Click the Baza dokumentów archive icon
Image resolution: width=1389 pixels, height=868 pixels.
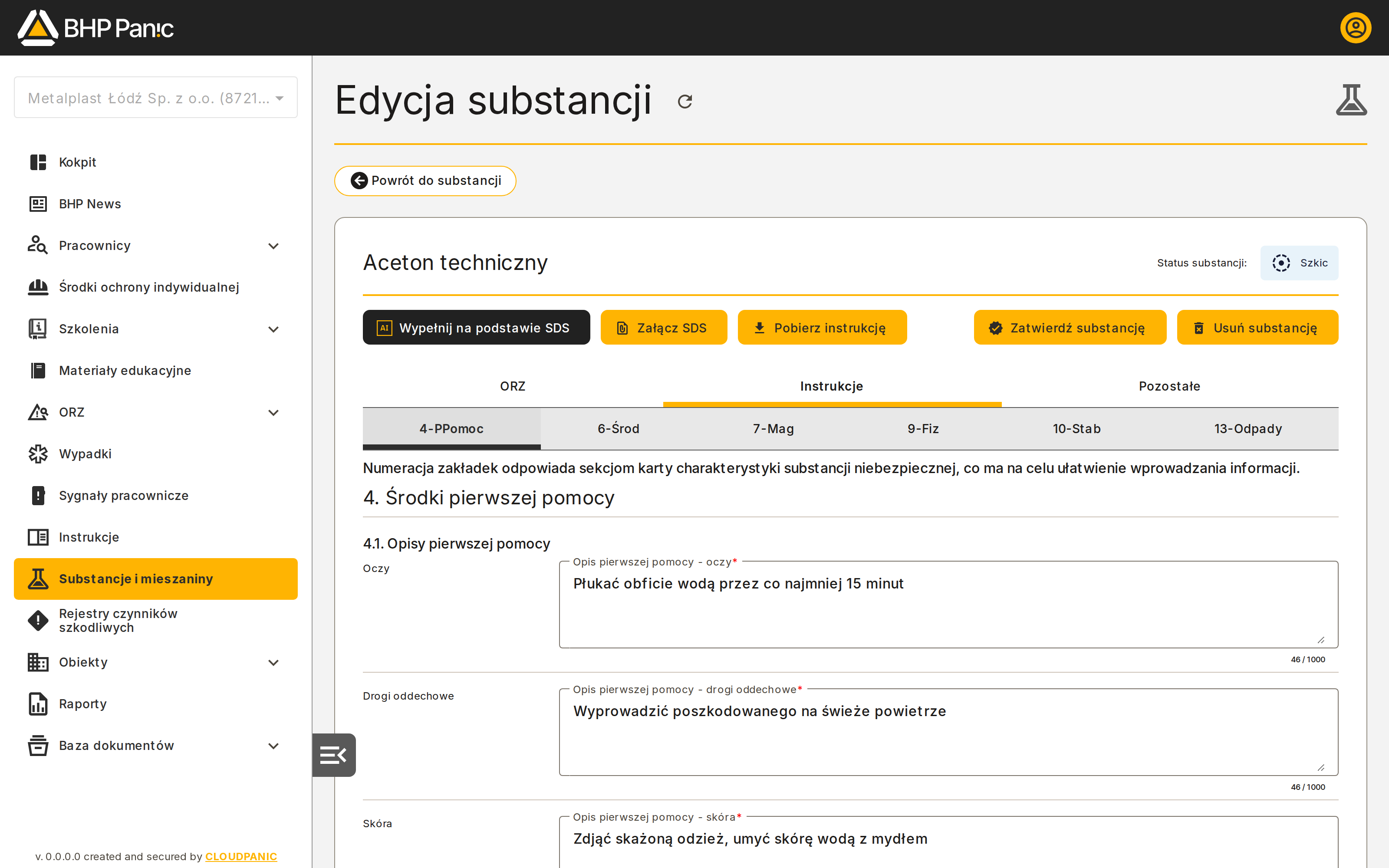(38, 746)
